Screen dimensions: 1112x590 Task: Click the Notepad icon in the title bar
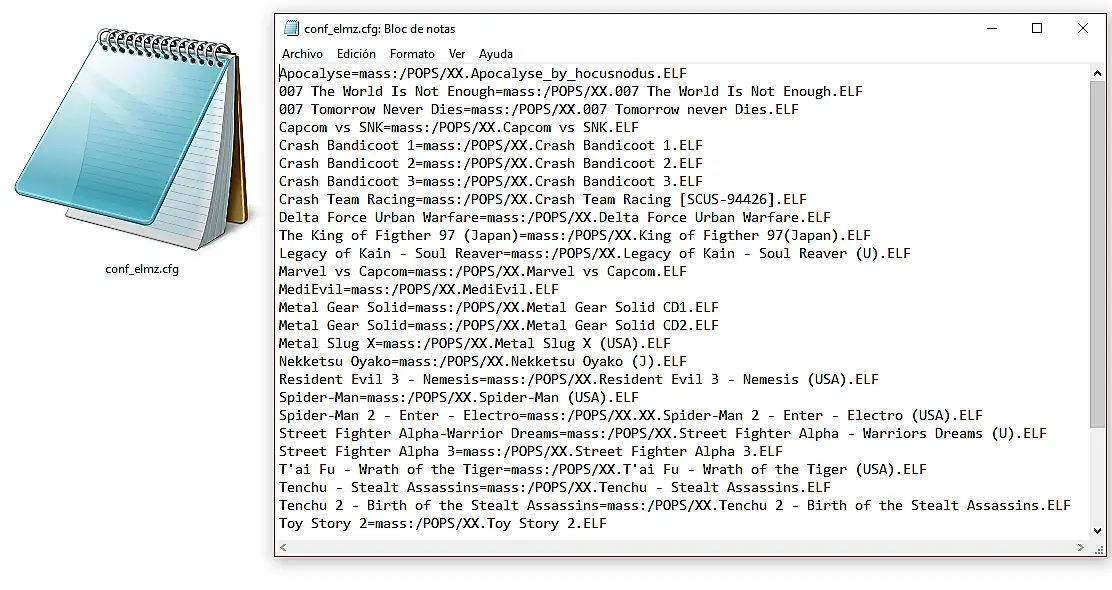tap(291, 28)
